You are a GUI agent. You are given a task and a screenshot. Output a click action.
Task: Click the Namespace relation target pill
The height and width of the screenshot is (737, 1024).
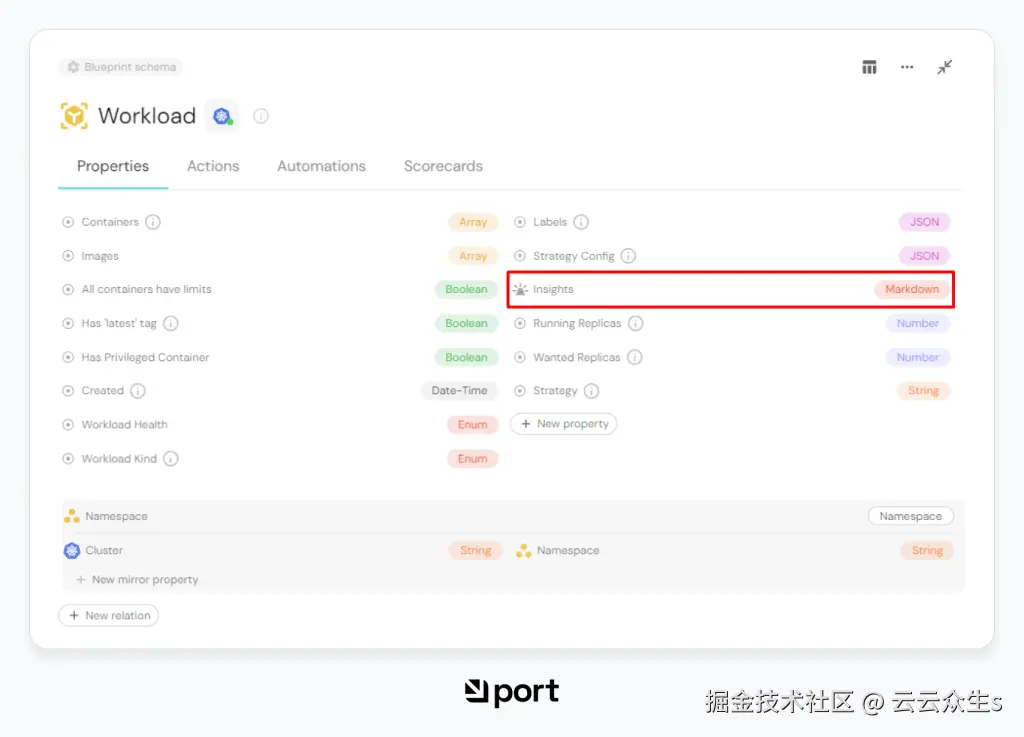click(910, 516)
